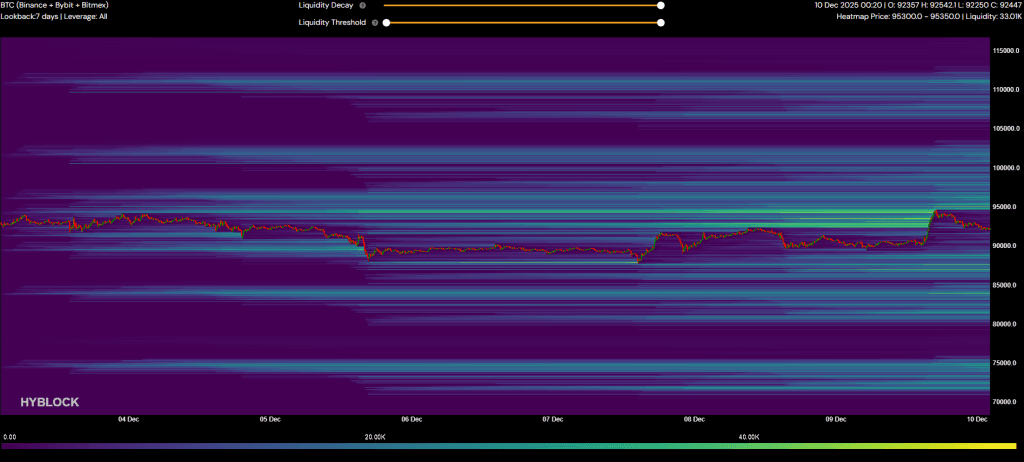This screenshot has height=462, width=1024.
Task: Select the 06 Dec time axis label
Action: pyautogui.click(x=412, y=420)
